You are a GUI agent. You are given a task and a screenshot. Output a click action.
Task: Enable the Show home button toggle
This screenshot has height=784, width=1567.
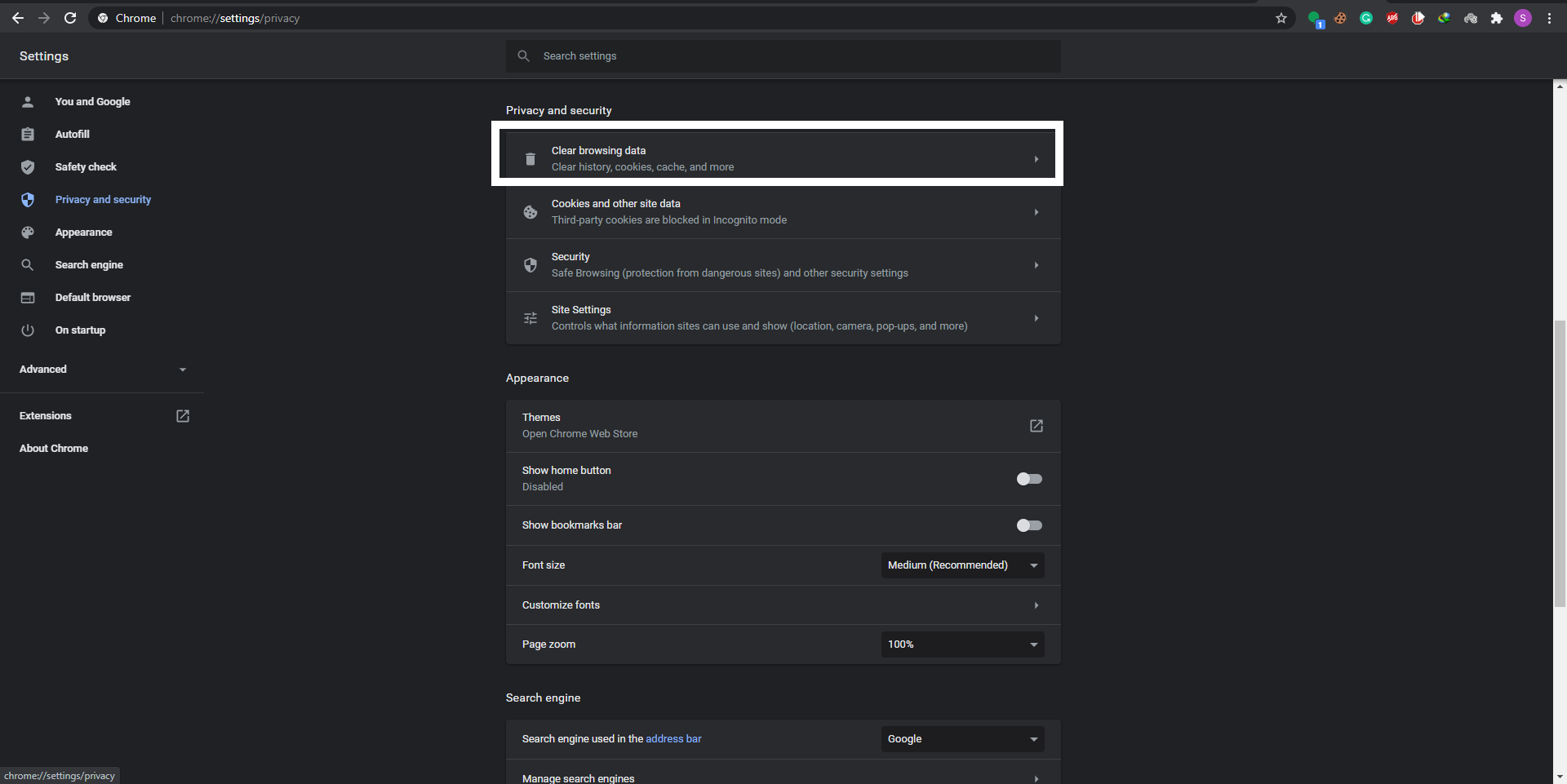coord(1028,479)
